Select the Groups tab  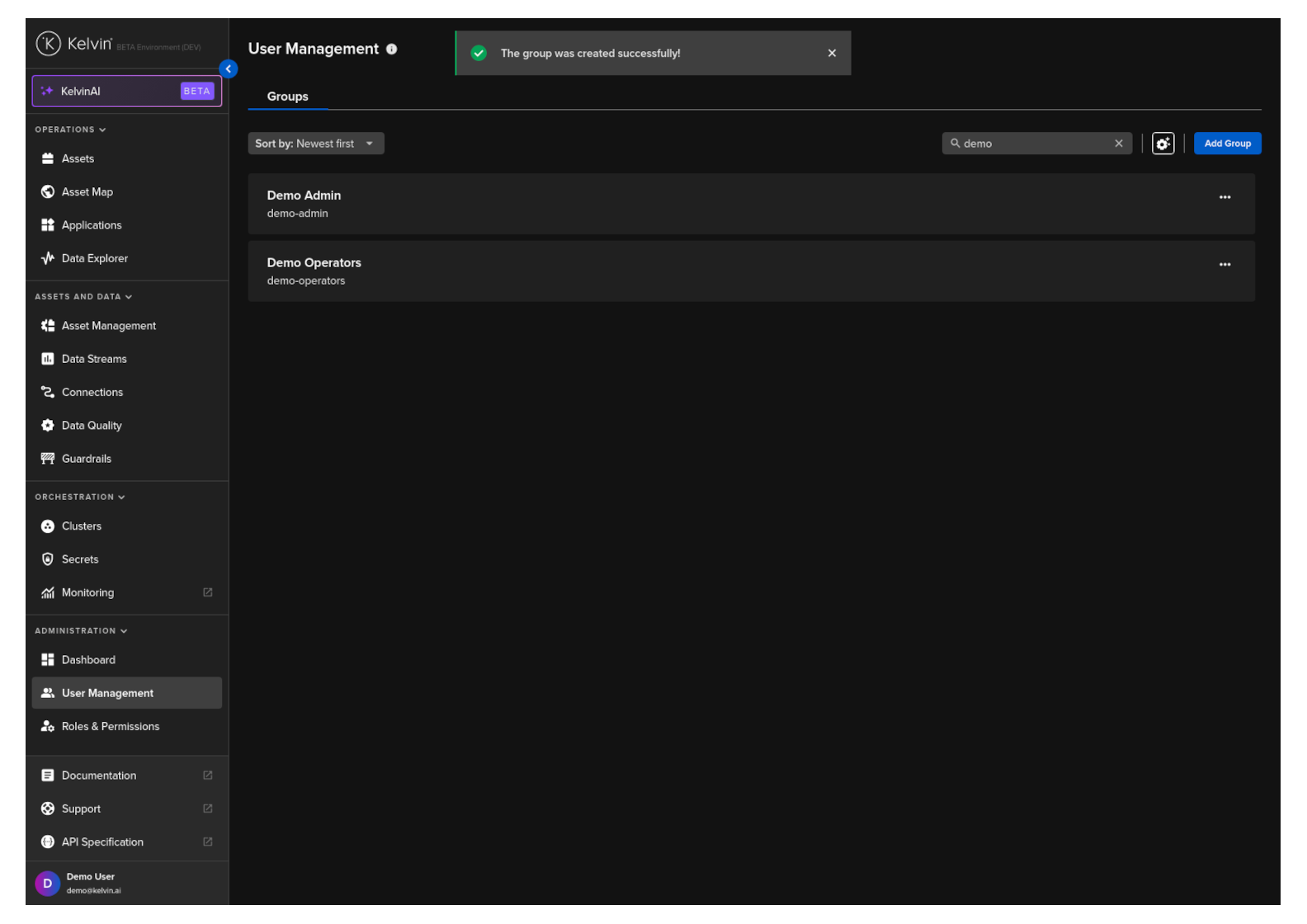(x=287, y=97)
